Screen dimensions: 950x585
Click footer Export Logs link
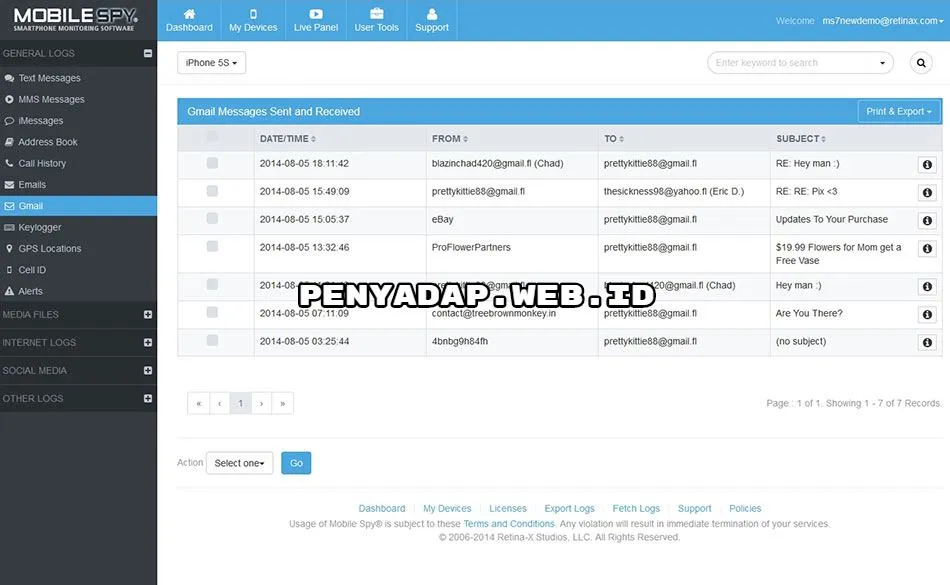coord(570,509)
